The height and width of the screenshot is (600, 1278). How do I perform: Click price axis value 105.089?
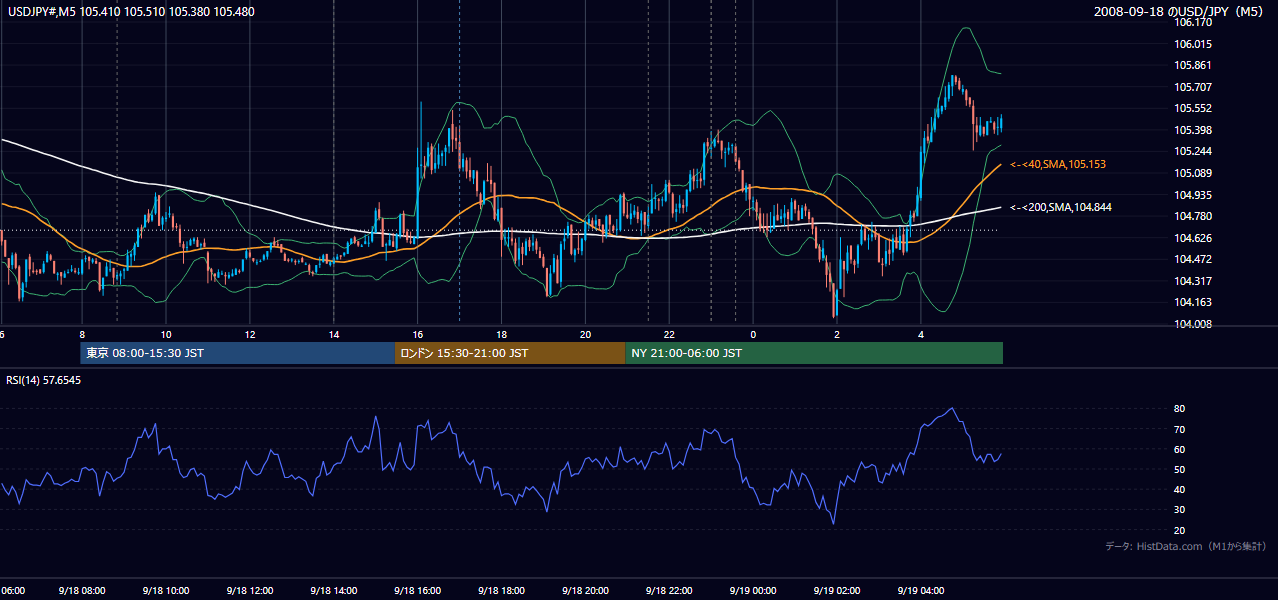pos(1193,173)
